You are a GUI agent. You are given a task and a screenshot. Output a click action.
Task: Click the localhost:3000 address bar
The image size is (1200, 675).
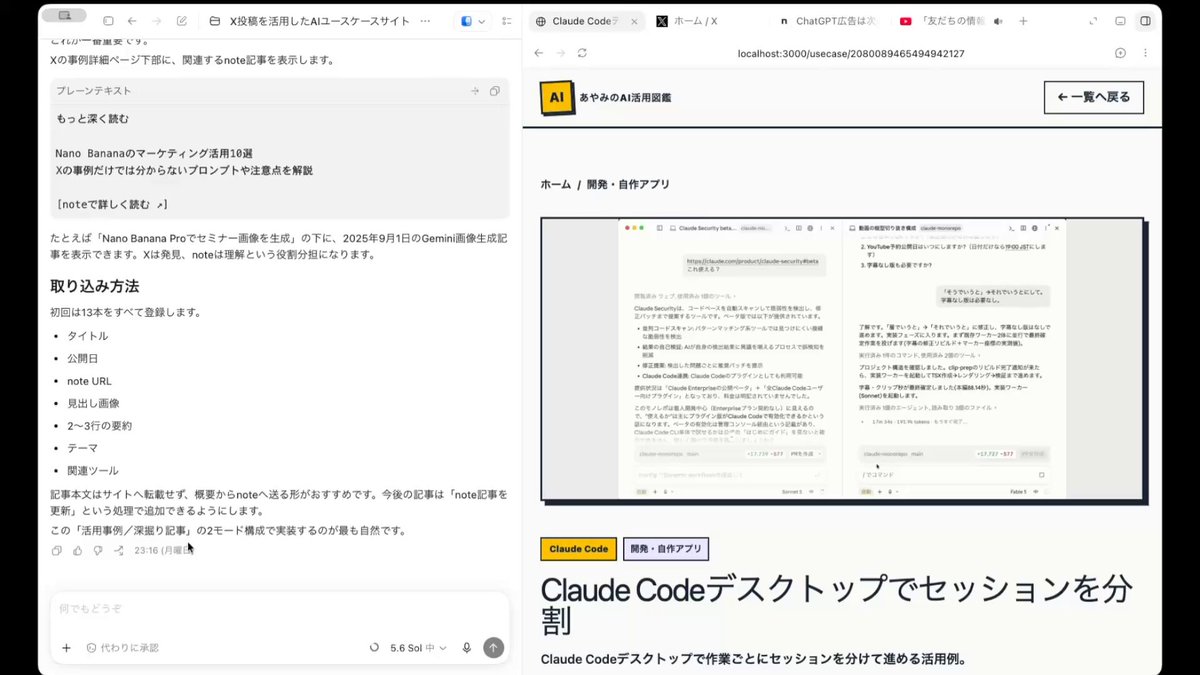[850, 53]
